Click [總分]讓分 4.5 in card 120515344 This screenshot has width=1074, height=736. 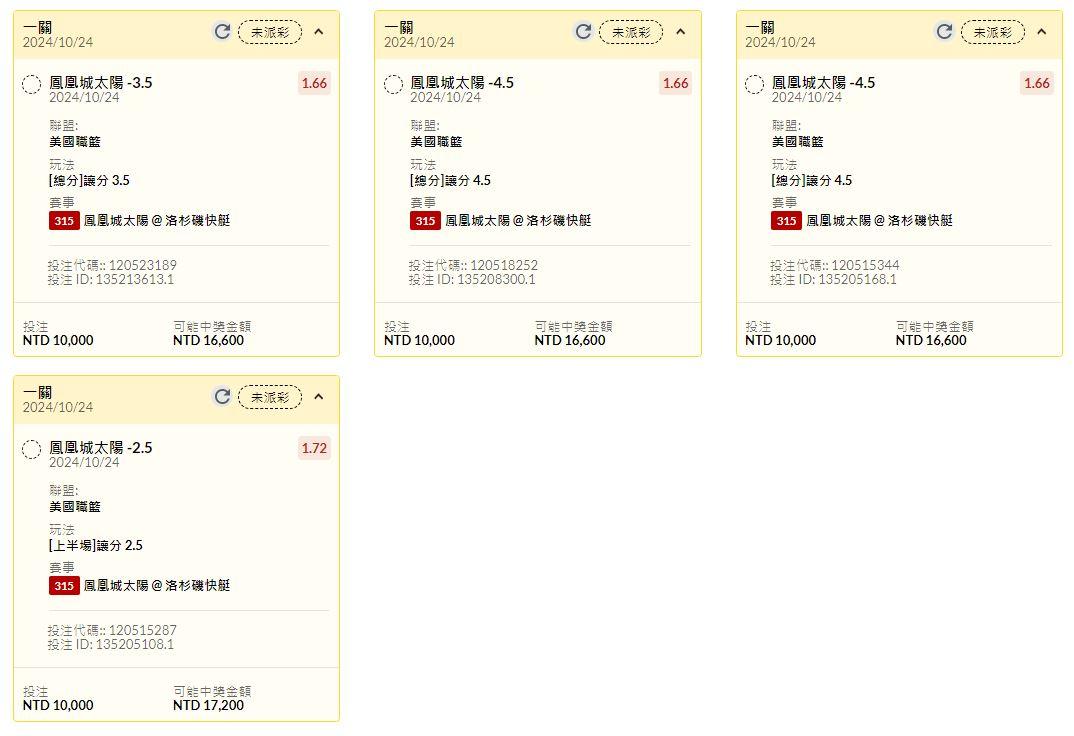[812, 181]
